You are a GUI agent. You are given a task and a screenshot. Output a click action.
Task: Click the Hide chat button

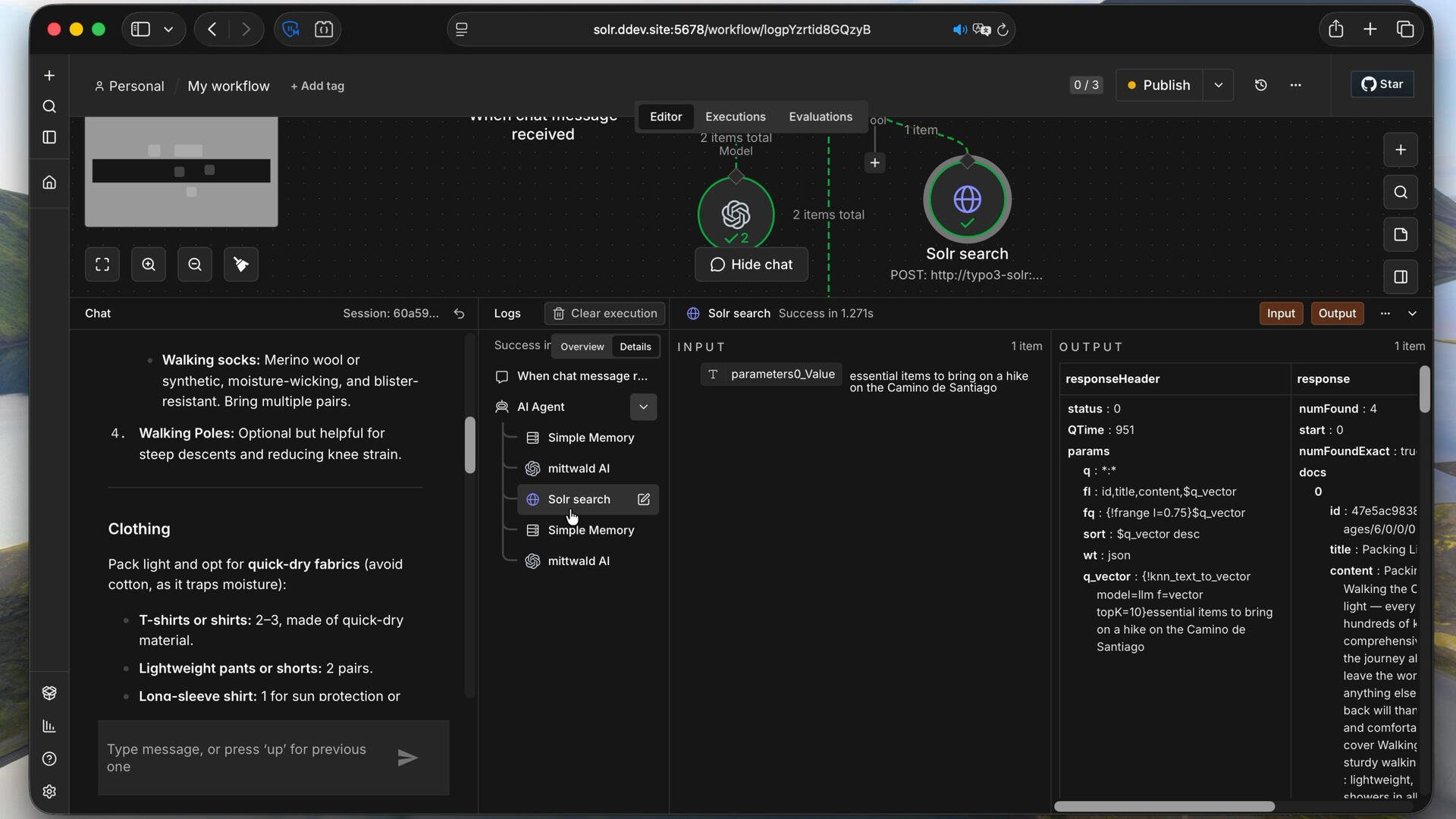[x=752, y=265]
